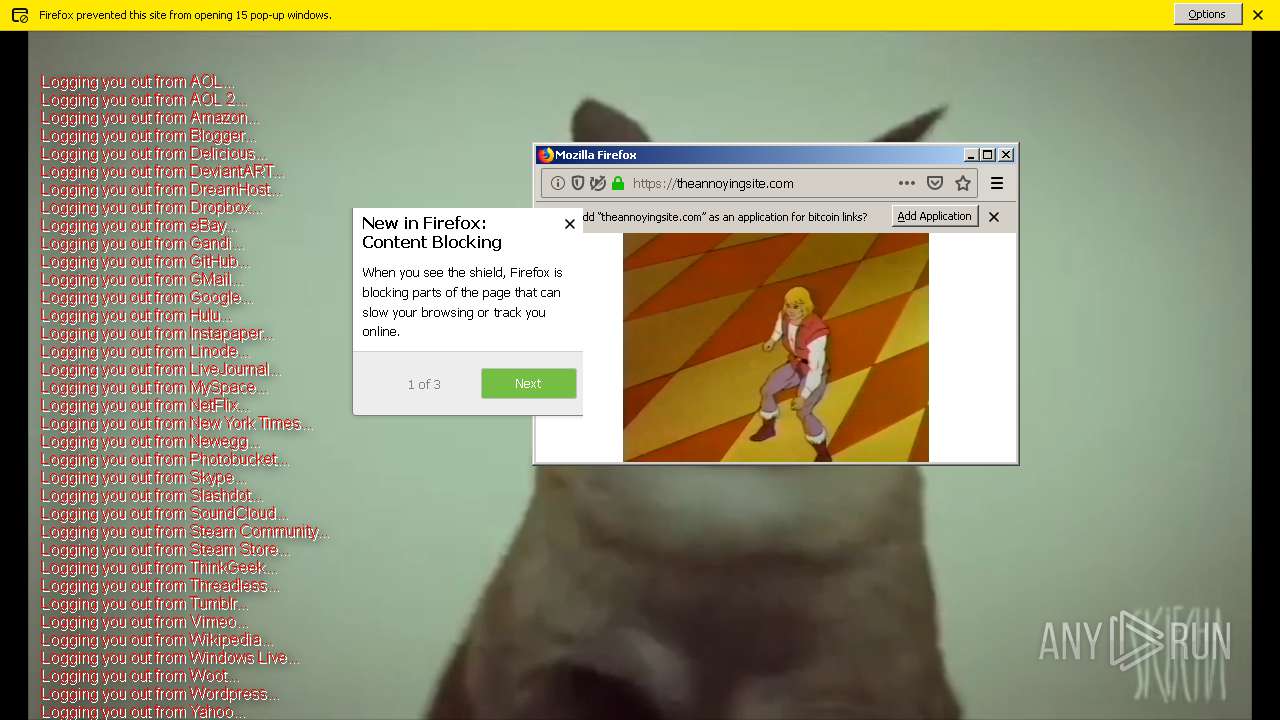Click 'New in Firefox: Content Blocking' heading
Screen dimensions: 1280x720
432,233
